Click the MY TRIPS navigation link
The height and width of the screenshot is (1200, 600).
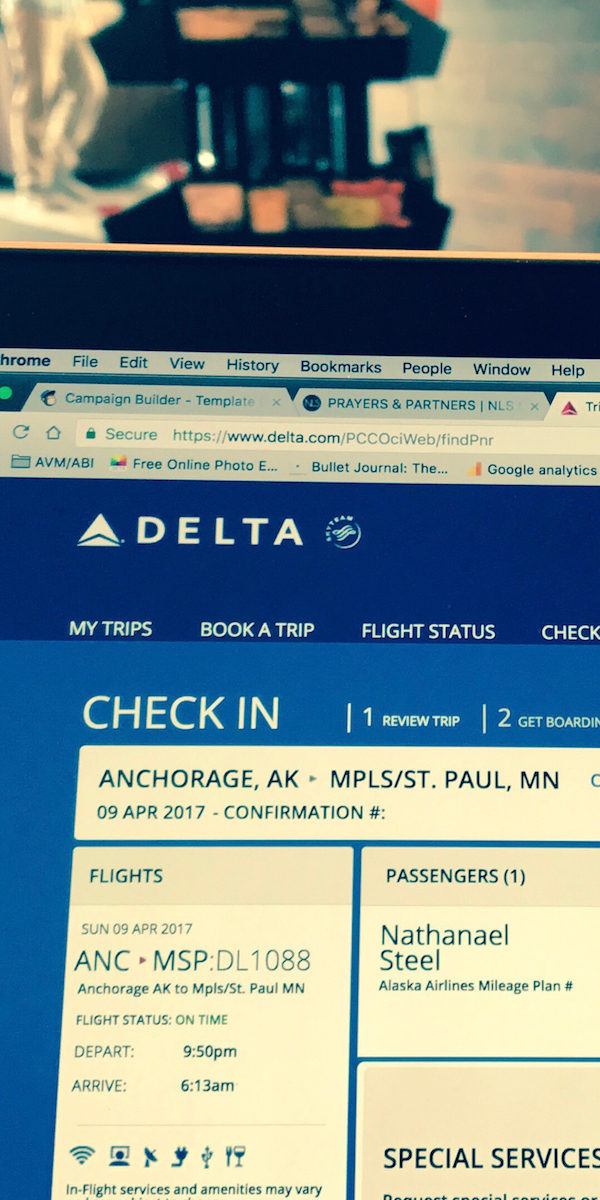click(x=111, y=629)
